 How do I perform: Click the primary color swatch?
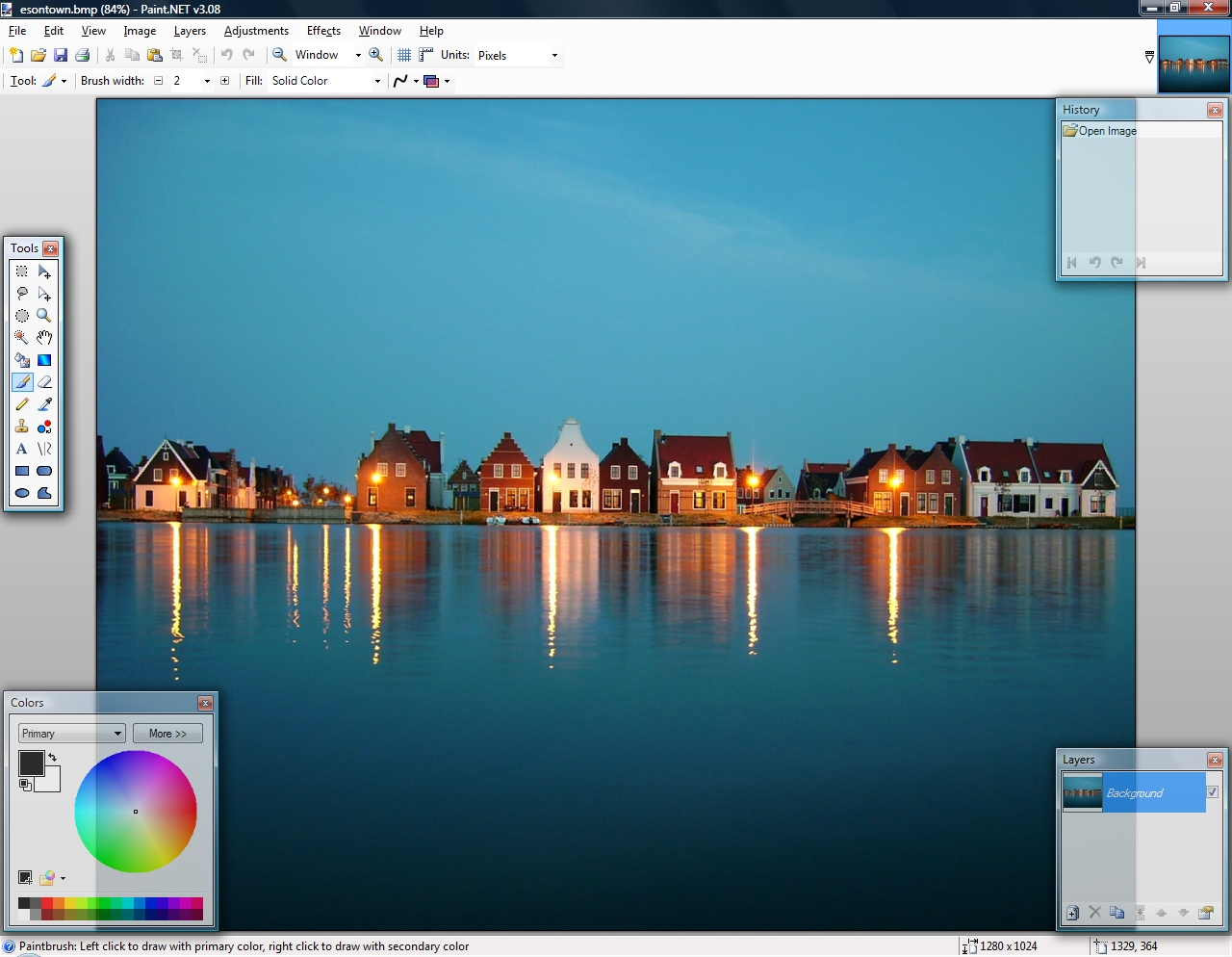point(31,763)
